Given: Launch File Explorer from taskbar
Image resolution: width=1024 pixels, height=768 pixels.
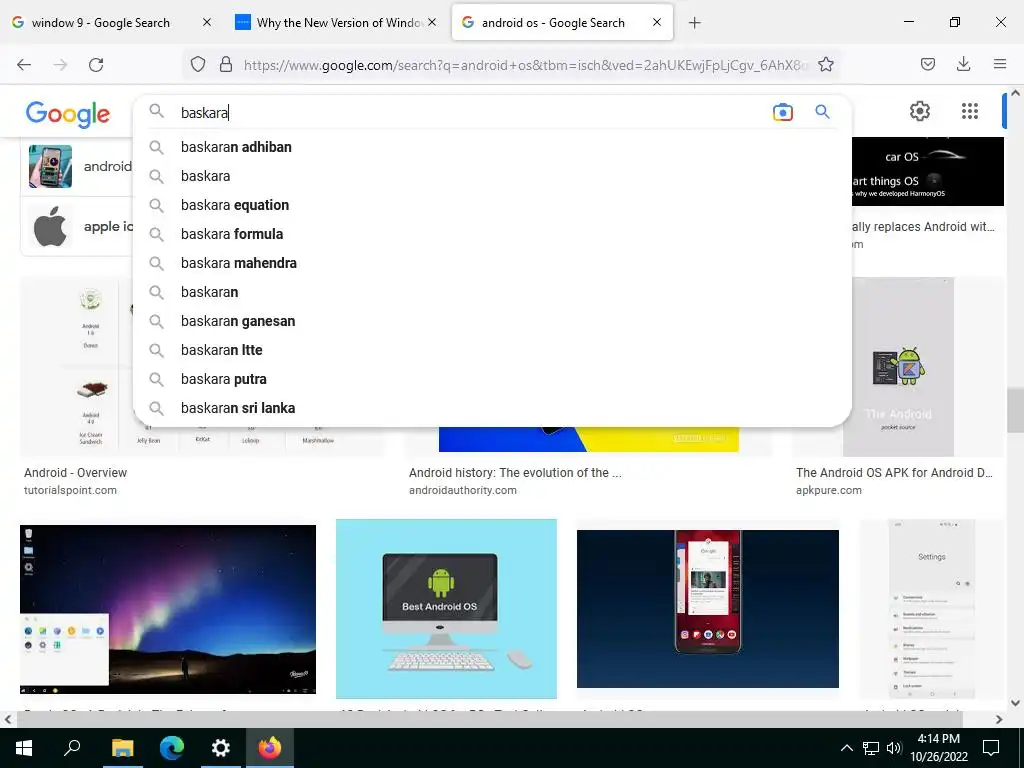Looking at the screenshot, I should 122,748.
